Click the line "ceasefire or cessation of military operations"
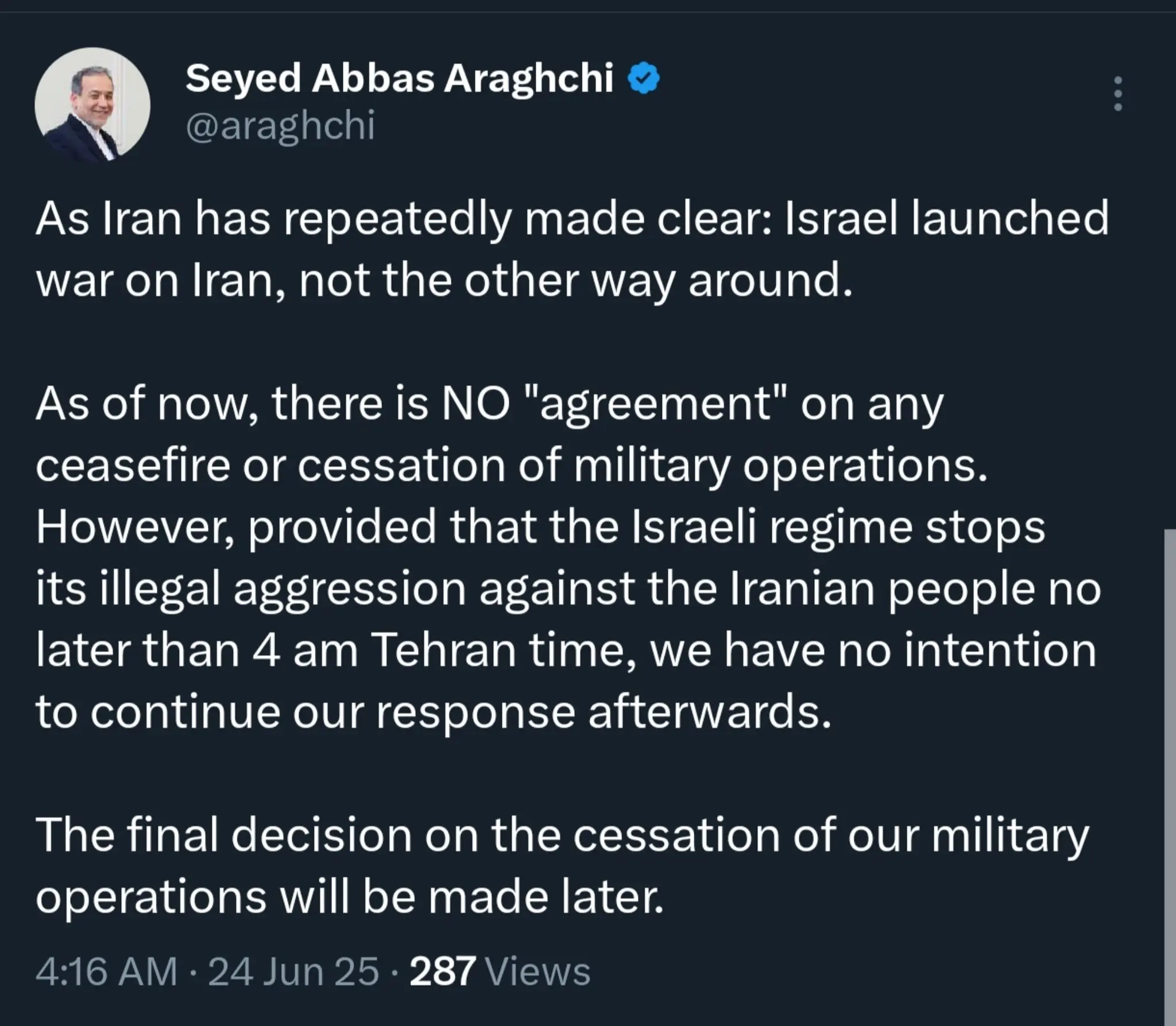1176x1026 pixels. [x=511, y=466]
